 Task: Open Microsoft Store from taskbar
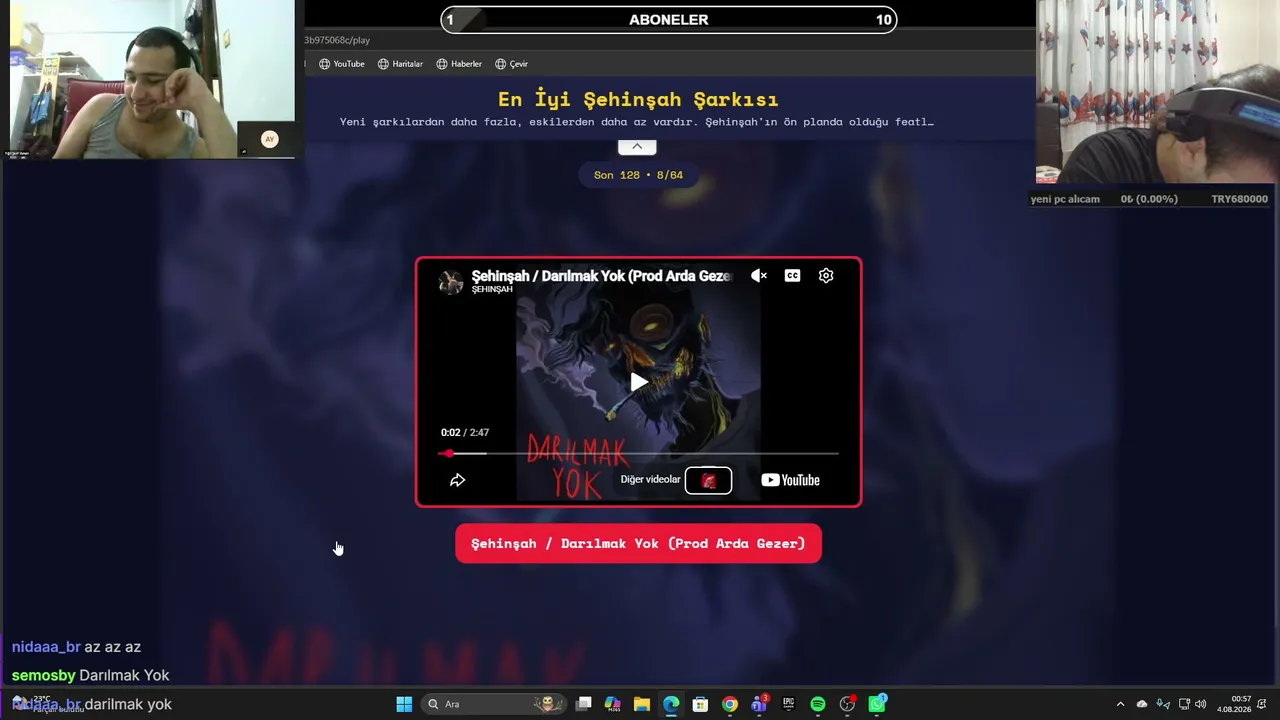click(700, 704)
